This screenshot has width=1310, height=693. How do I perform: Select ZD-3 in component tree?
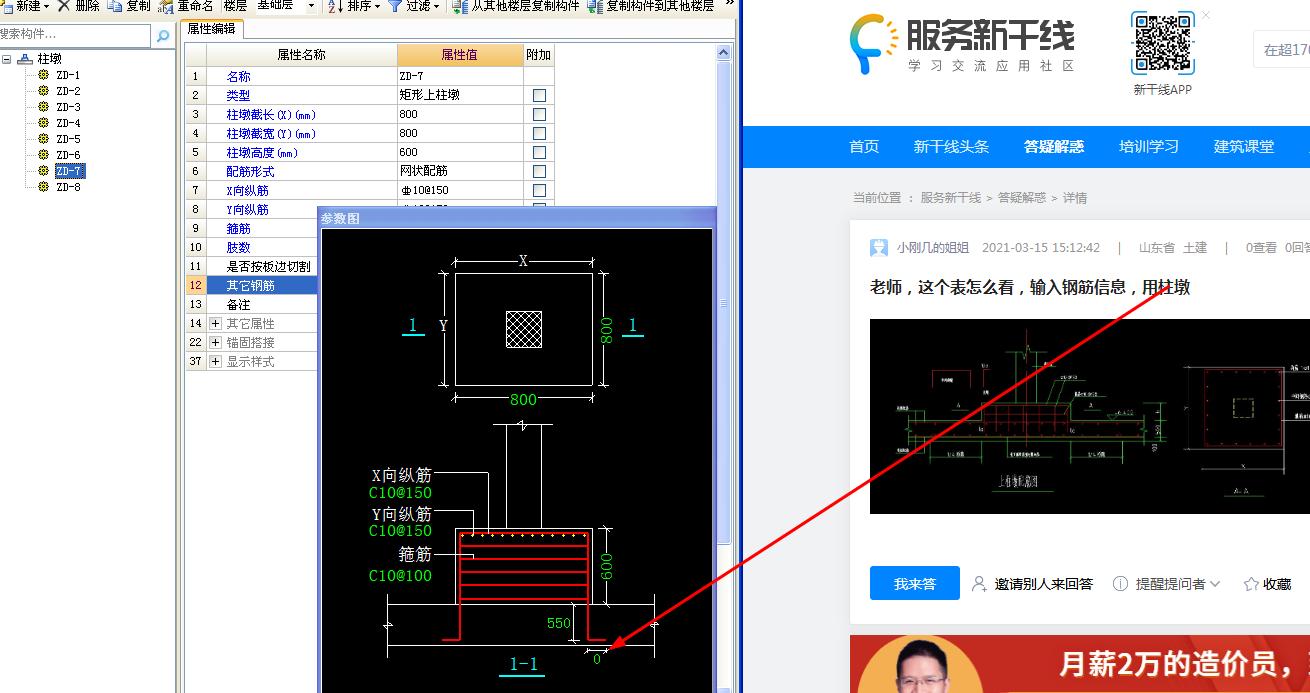click(x=68, y=107)
